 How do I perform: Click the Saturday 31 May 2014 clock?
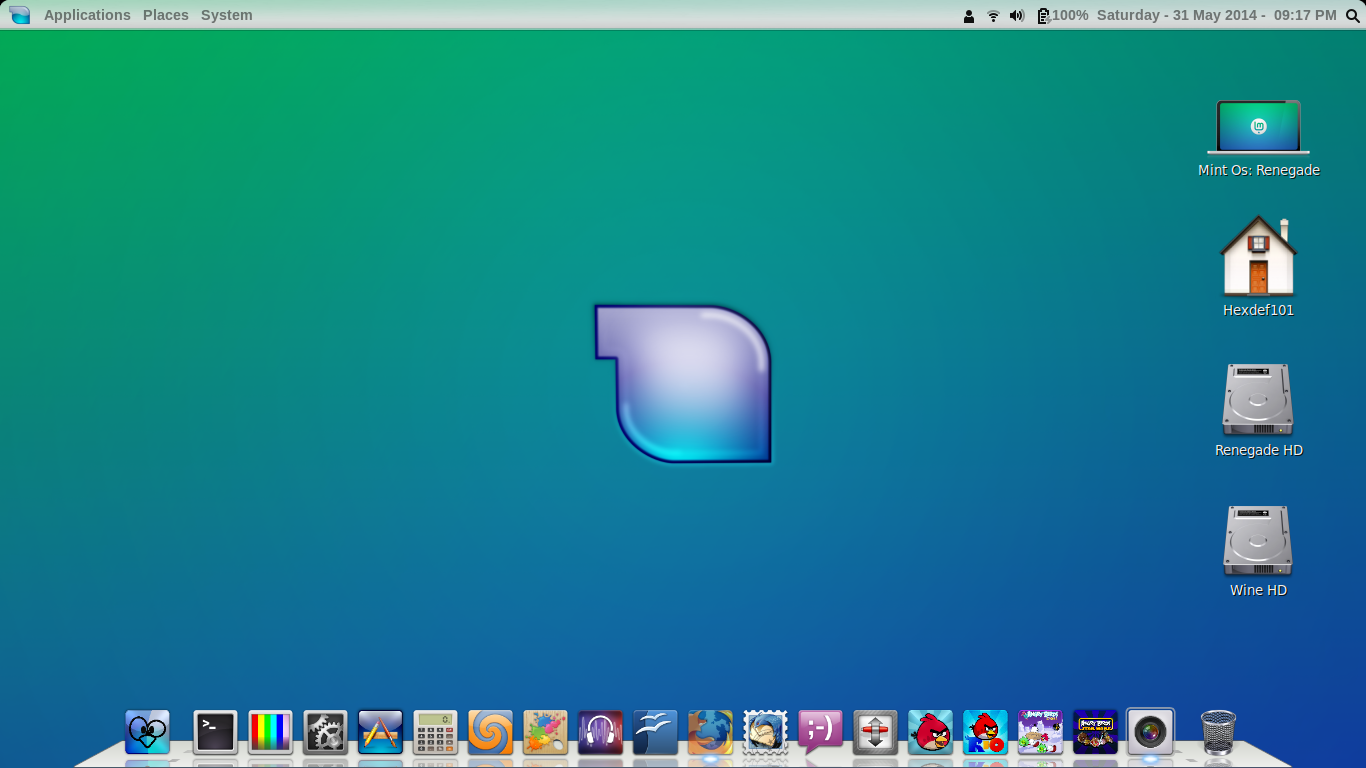click(x=1217, y=15)
